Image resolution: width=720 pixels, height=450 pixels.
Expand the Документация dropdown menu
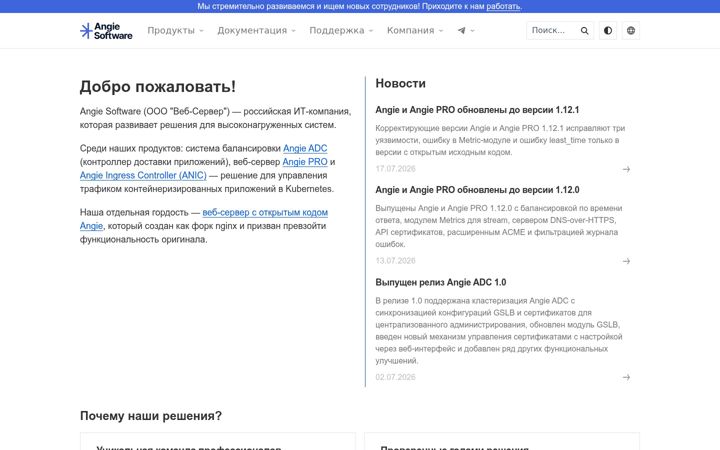[256, 31]
